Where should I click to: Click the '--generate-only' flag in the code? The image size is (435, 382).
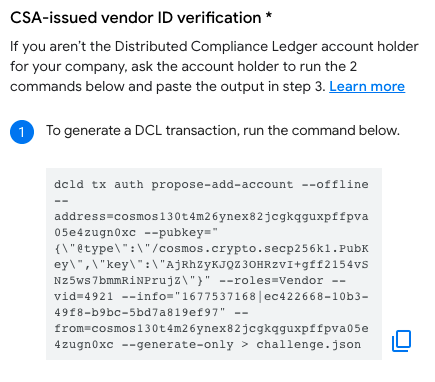click(x=177, y=345)
